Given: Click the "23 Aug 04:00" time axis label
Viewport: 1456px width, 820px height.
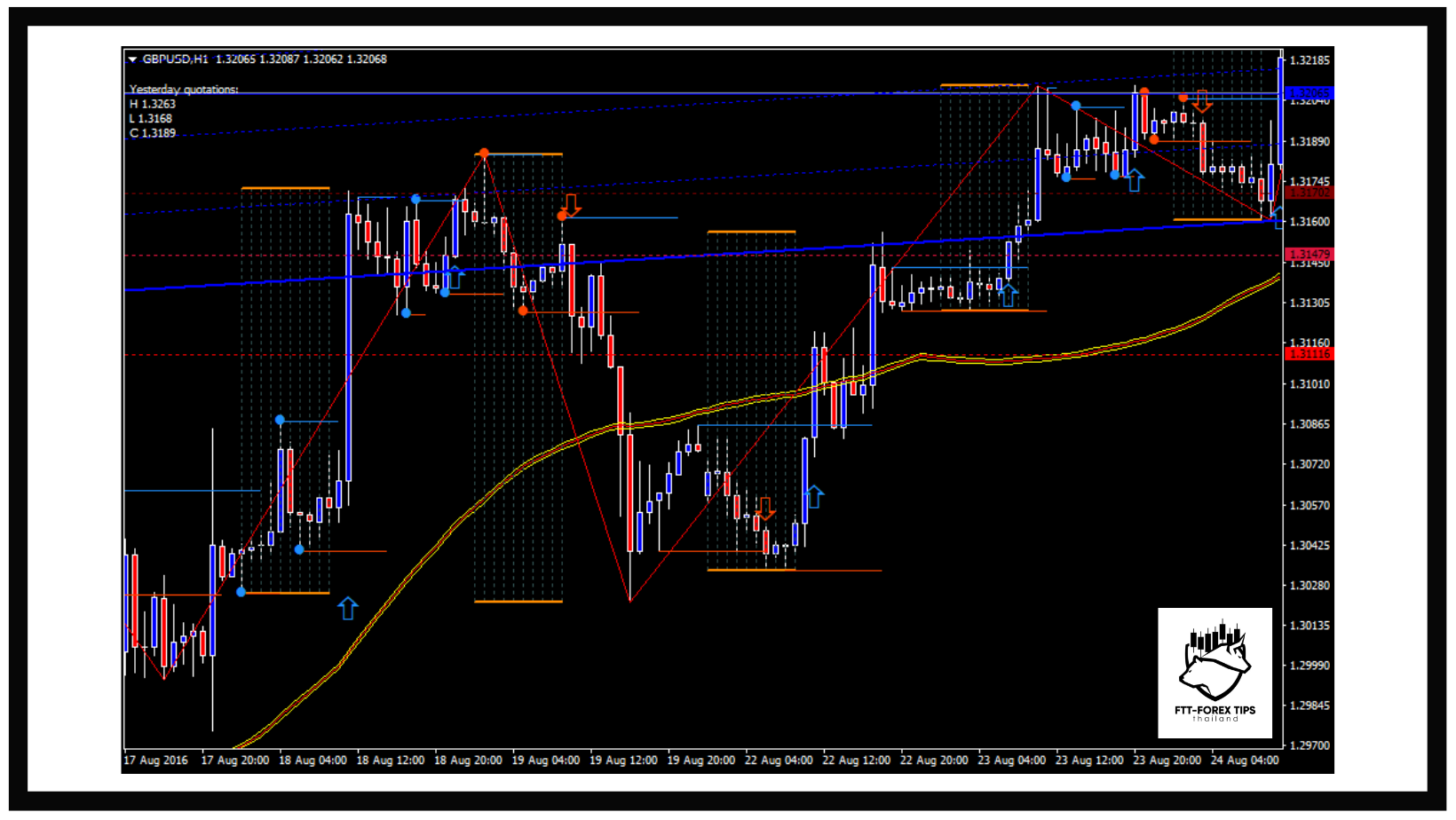Looking at the screenshot, I should [x=1012, y=761].
